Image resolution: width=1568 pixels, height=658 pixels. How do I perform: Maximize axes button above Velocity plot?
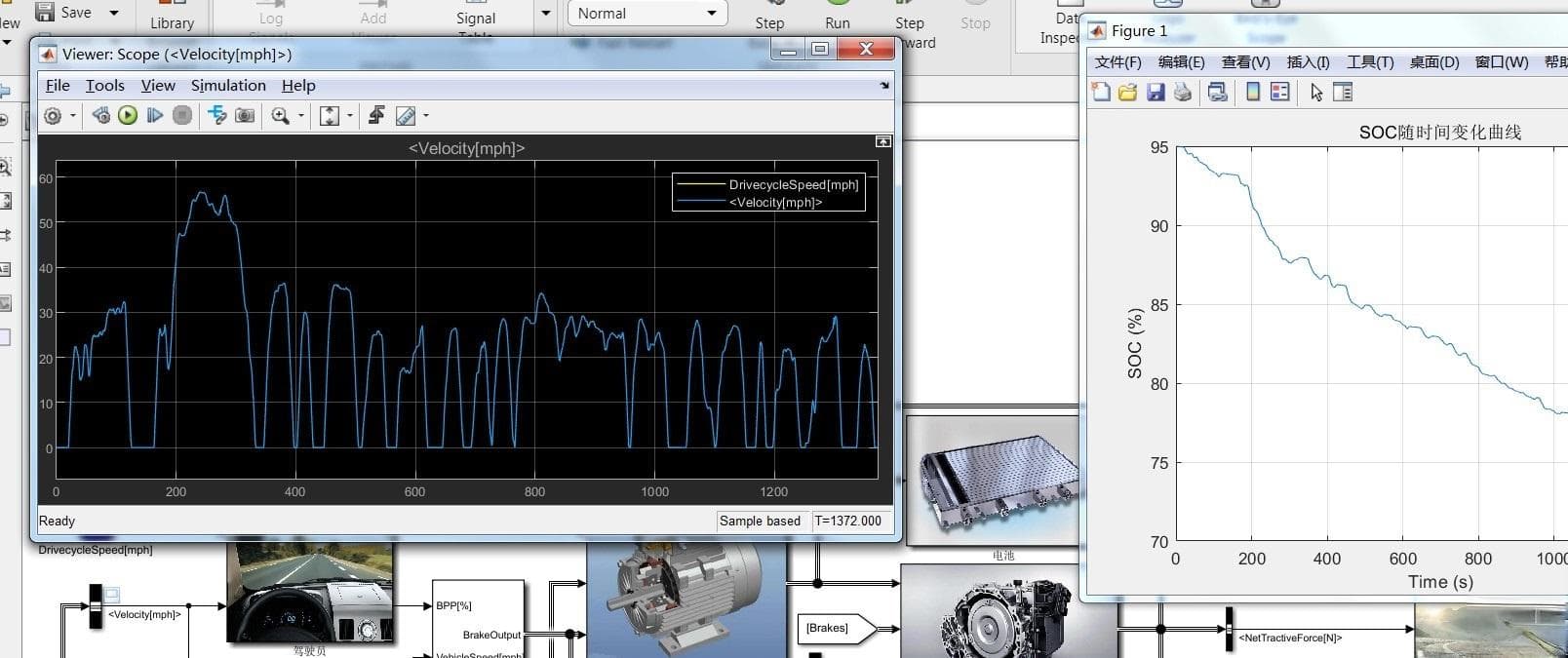(882, 142)
